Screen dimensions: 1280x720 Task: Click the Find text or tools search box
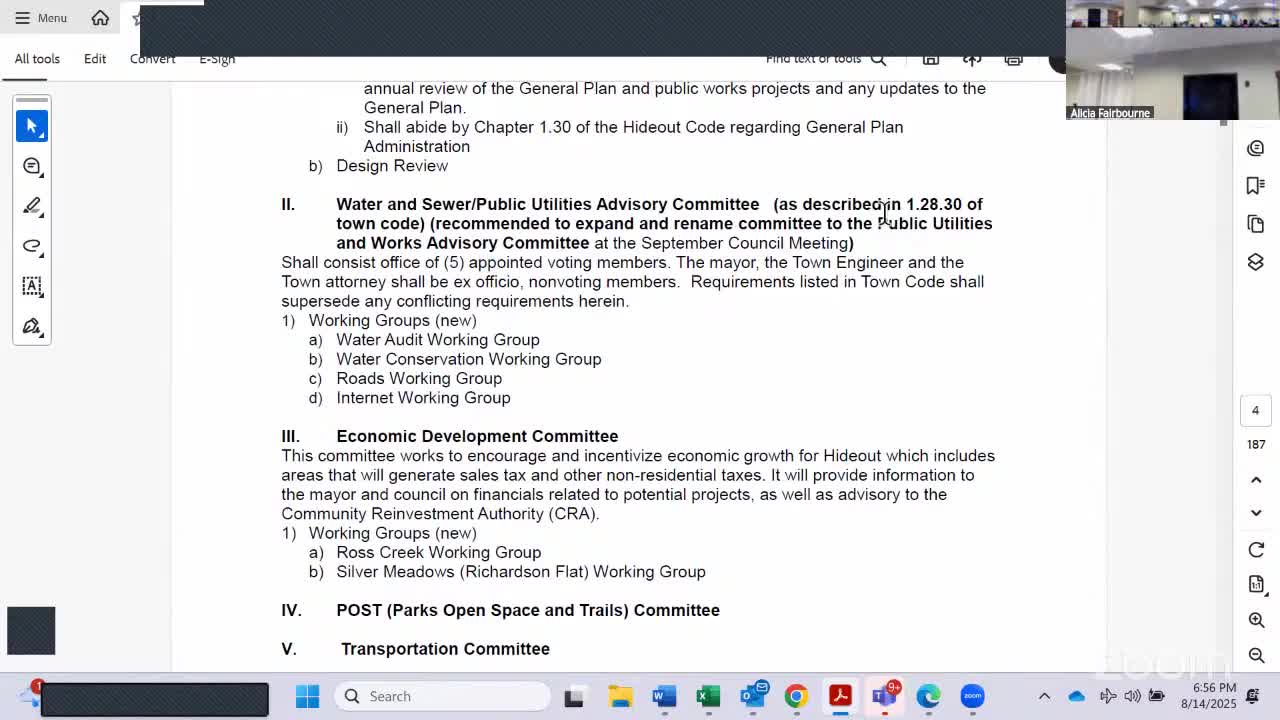click(826, 59)
